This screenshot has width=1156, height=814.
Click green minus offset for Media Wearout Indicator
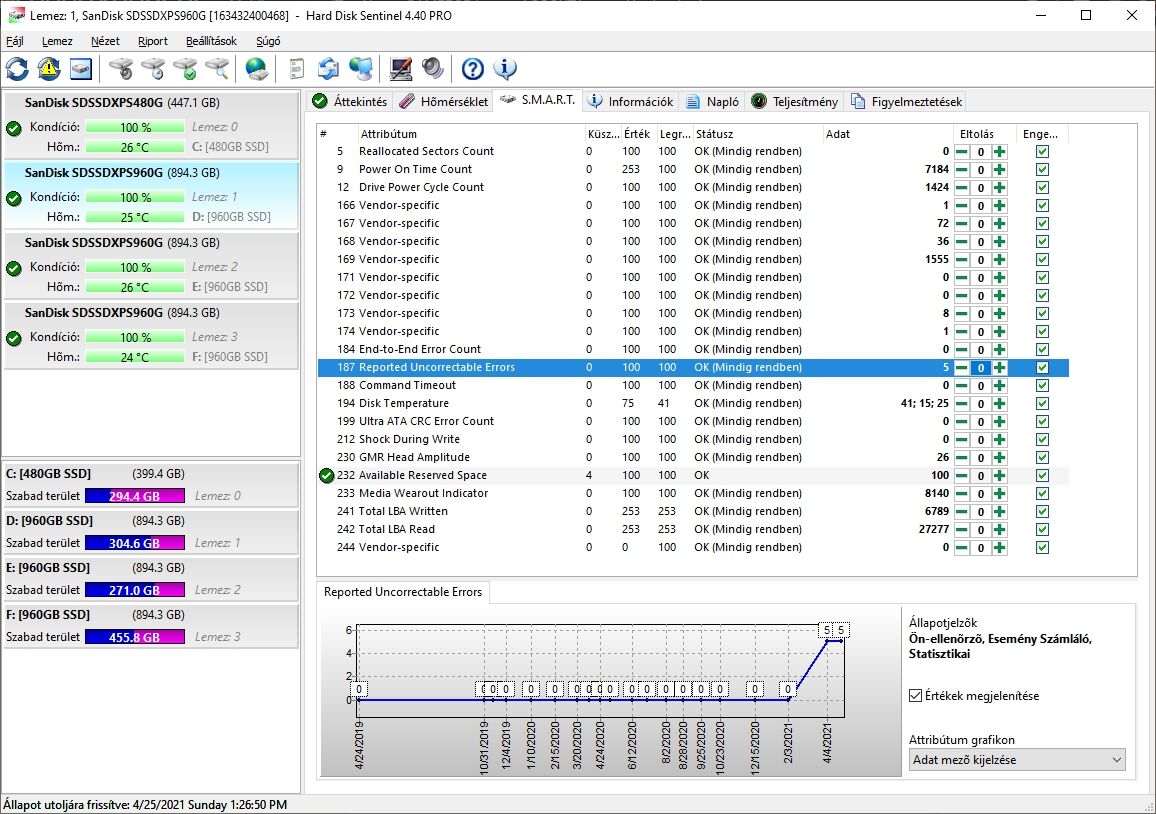961,493
